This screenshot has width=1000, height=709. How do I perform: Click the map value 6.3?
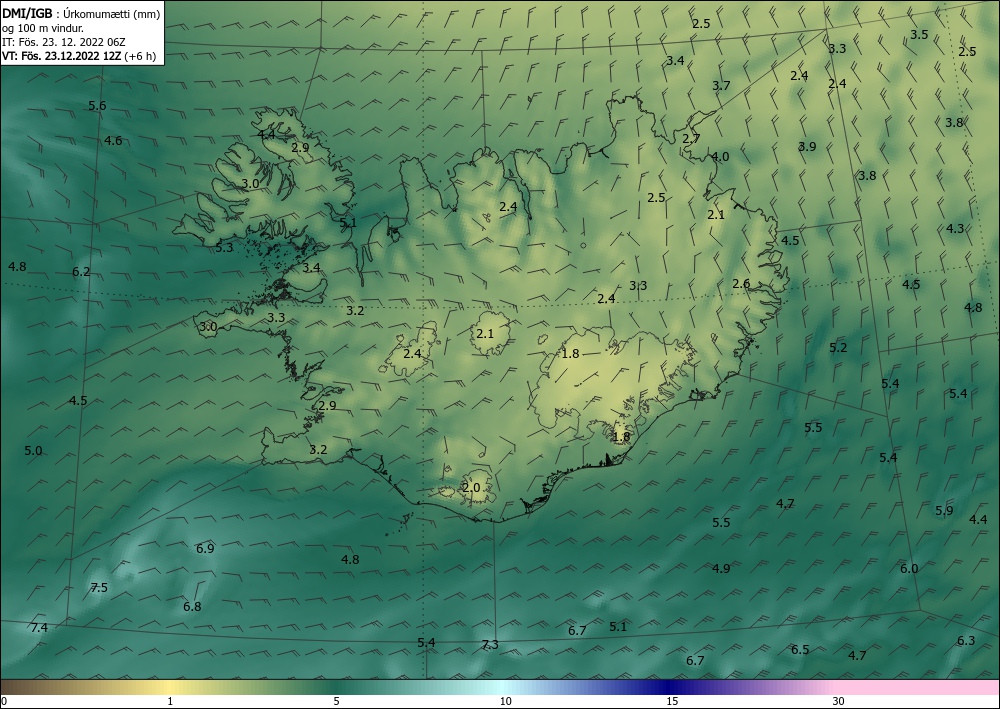click(966, 641)
